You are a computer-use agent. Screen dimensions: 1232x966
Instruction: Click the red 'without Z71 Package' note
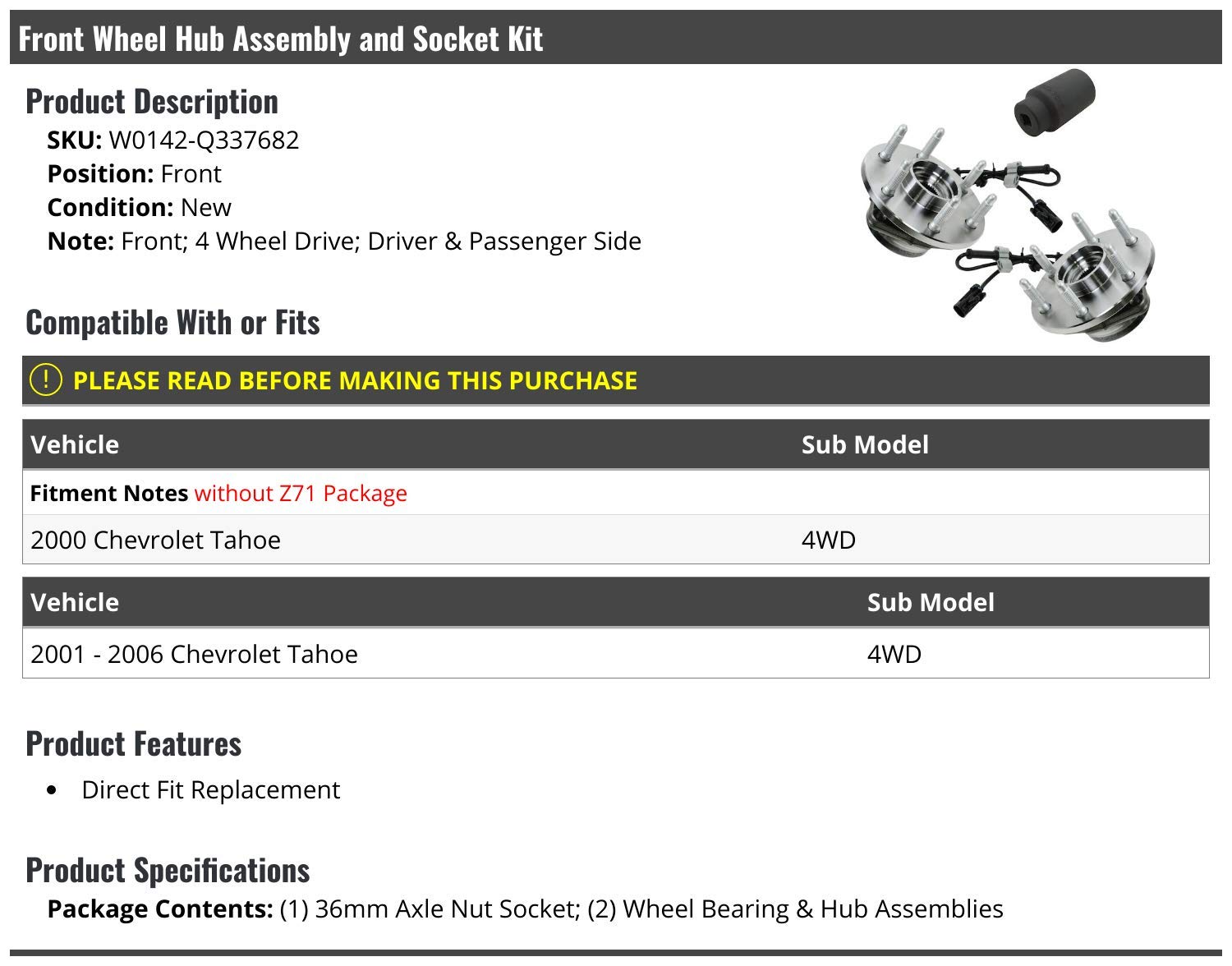pyautogui.click(x=301, y=493)
